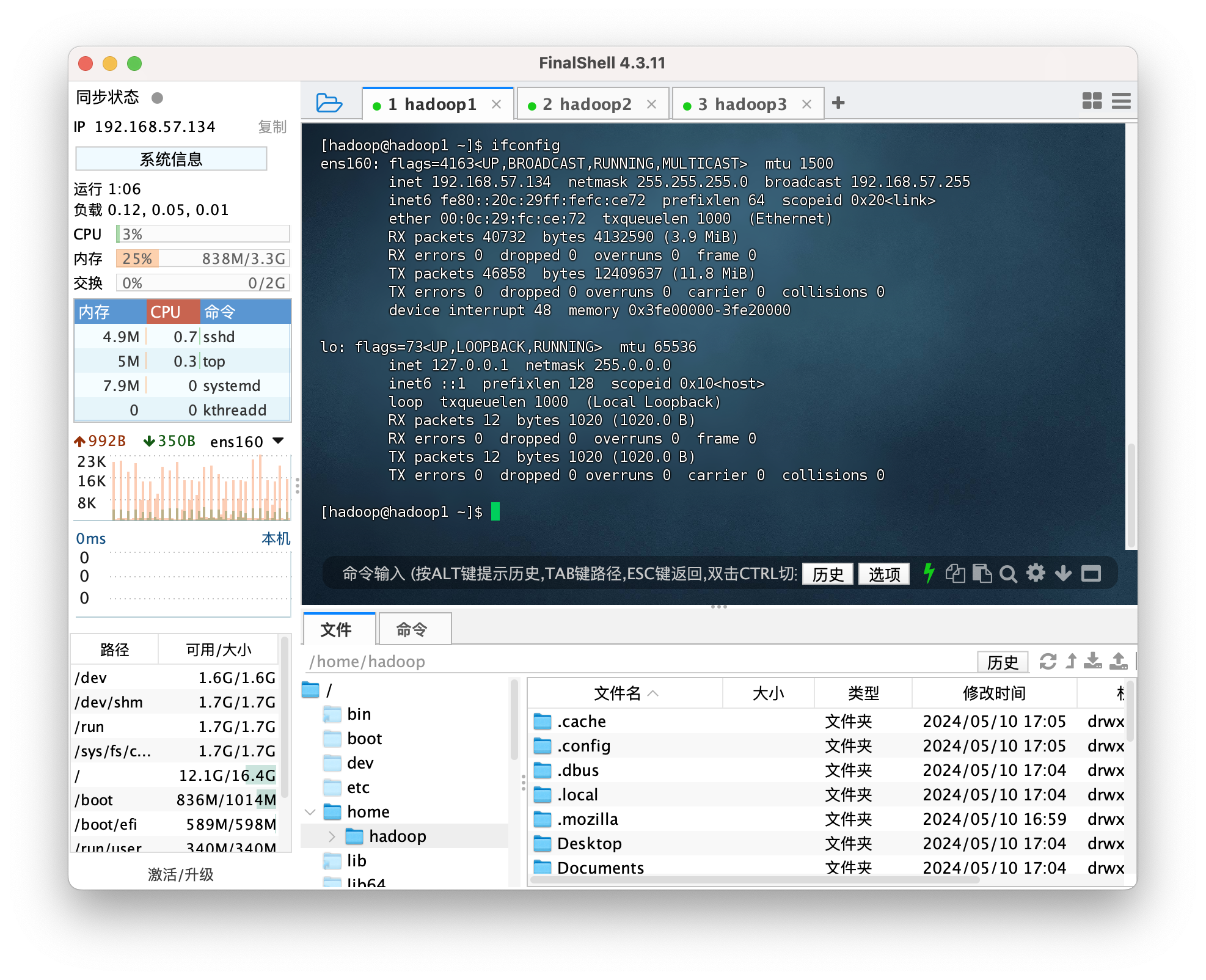Screen dimensions: 1206x980
Task: Click the fullscreen terminal window icon
Action: click(1091, 573)
